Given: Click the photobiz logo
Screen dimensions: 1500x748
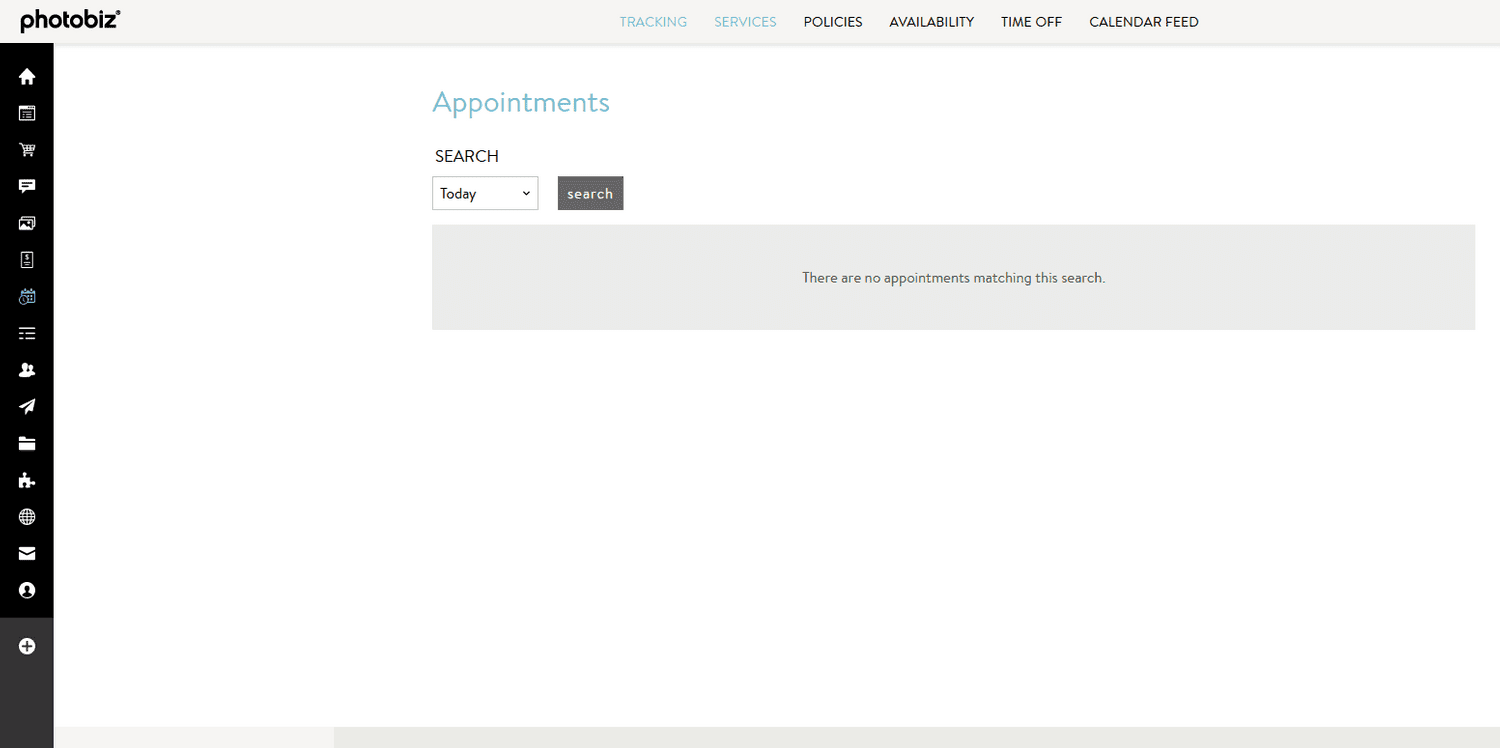Looking at the screenshot, I should (x=69, y=20).
